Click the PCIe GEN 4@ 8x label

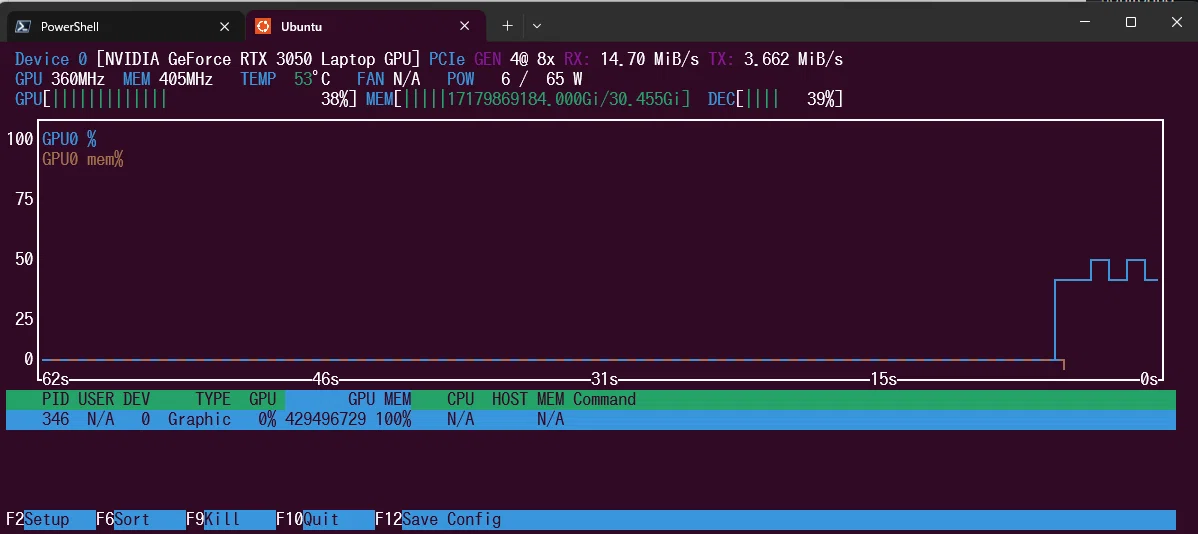(x=492, y=59)
